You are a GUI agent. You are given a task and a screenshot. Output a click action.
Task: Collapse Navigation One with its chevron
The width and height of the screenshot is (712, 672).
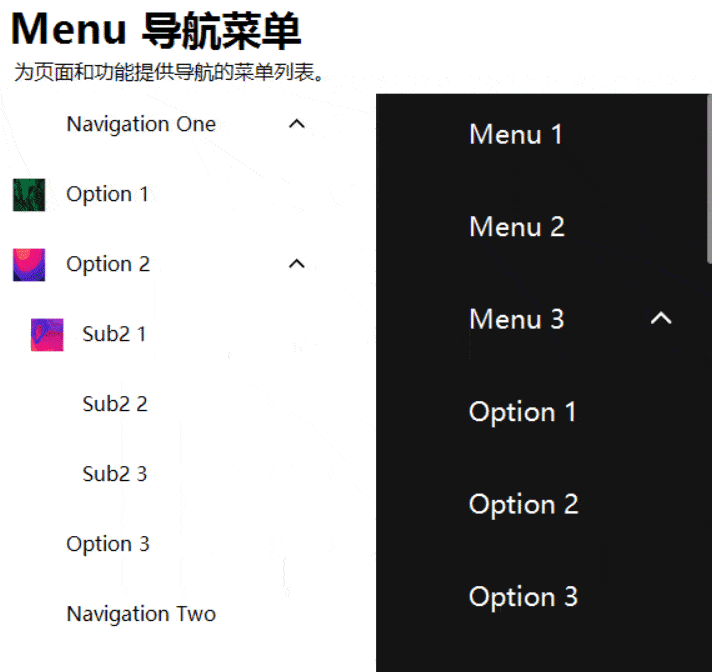297,124
